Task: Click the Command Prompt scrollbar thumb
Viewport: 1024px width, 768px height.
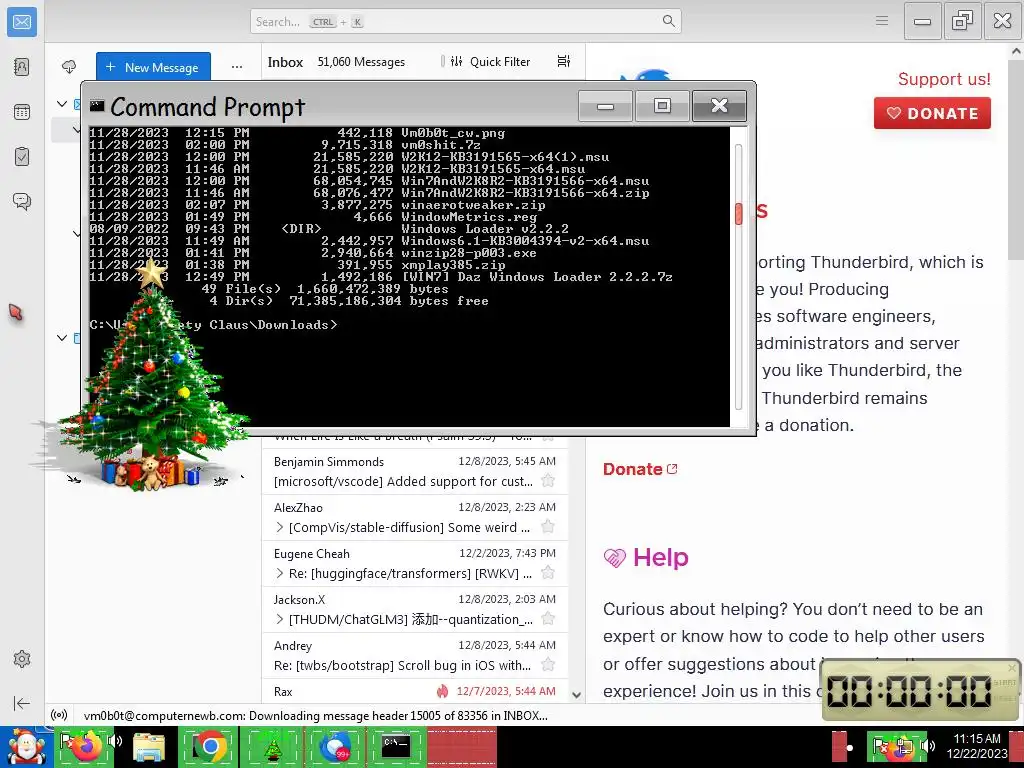Action: click(739, 214)
